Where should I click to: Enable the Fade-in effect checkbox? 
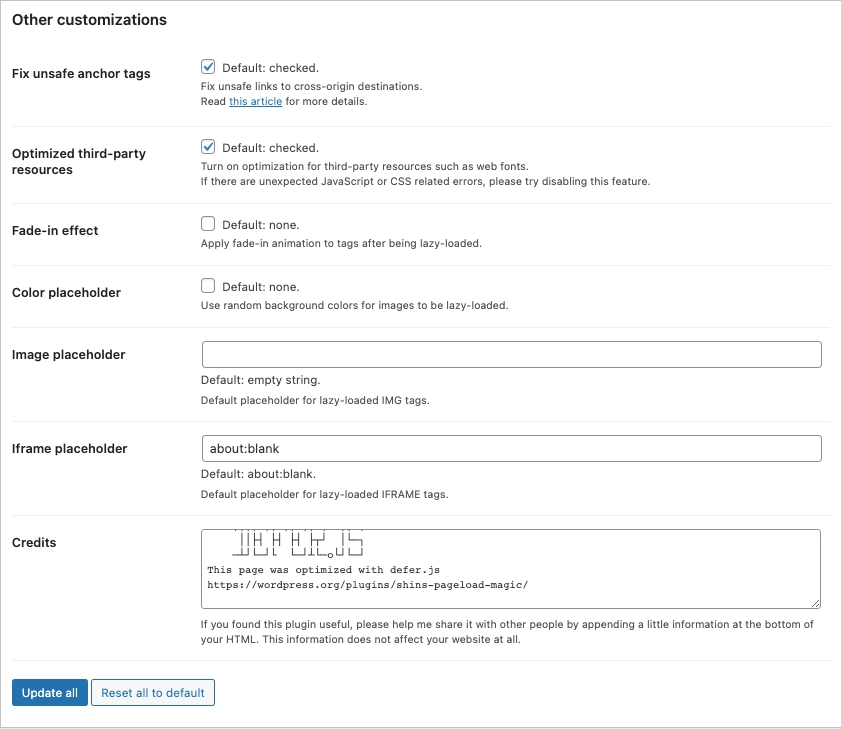209,224
